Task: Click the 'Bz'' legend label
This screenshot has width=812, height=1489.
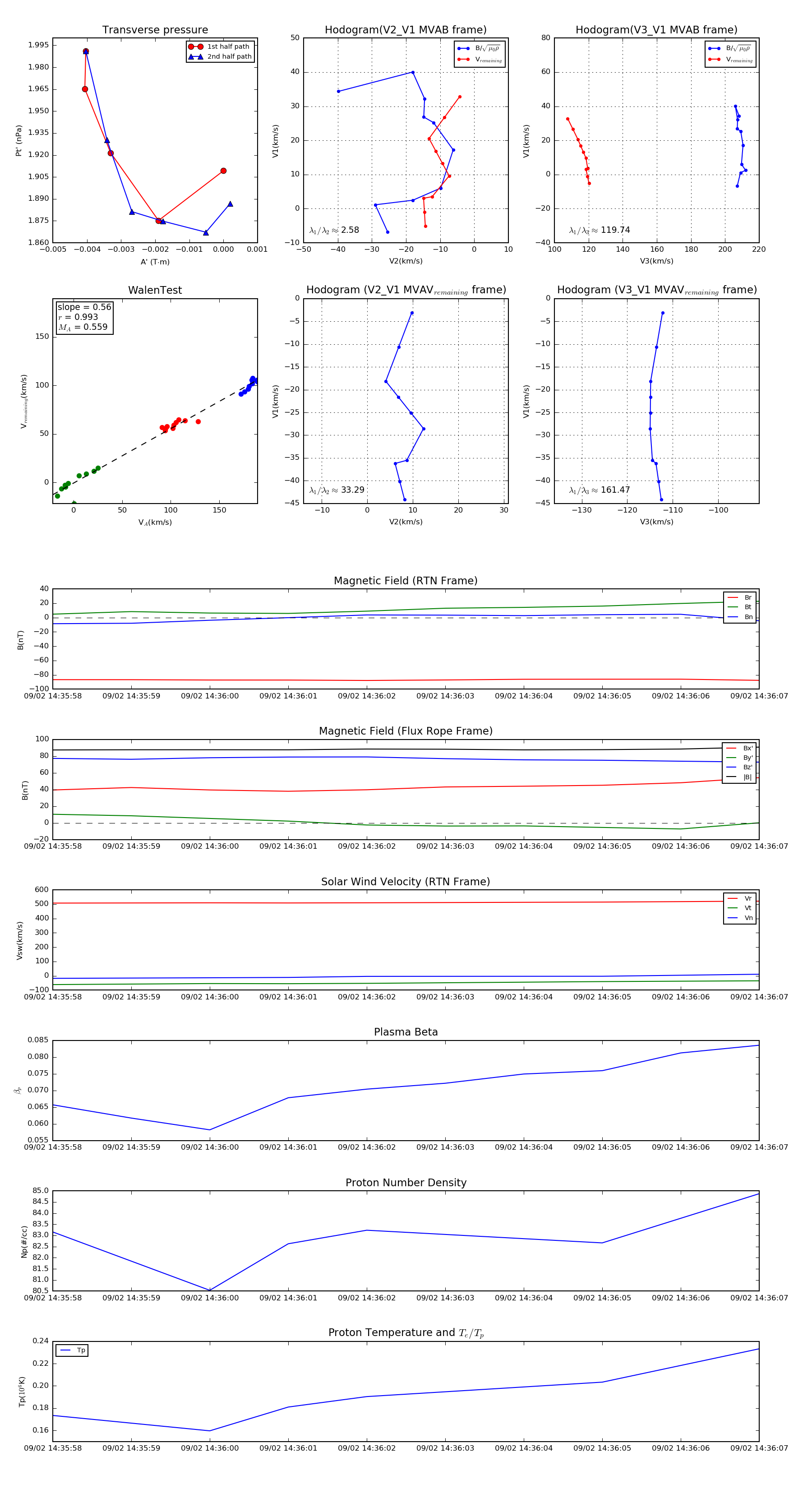Action: [748, 768]
